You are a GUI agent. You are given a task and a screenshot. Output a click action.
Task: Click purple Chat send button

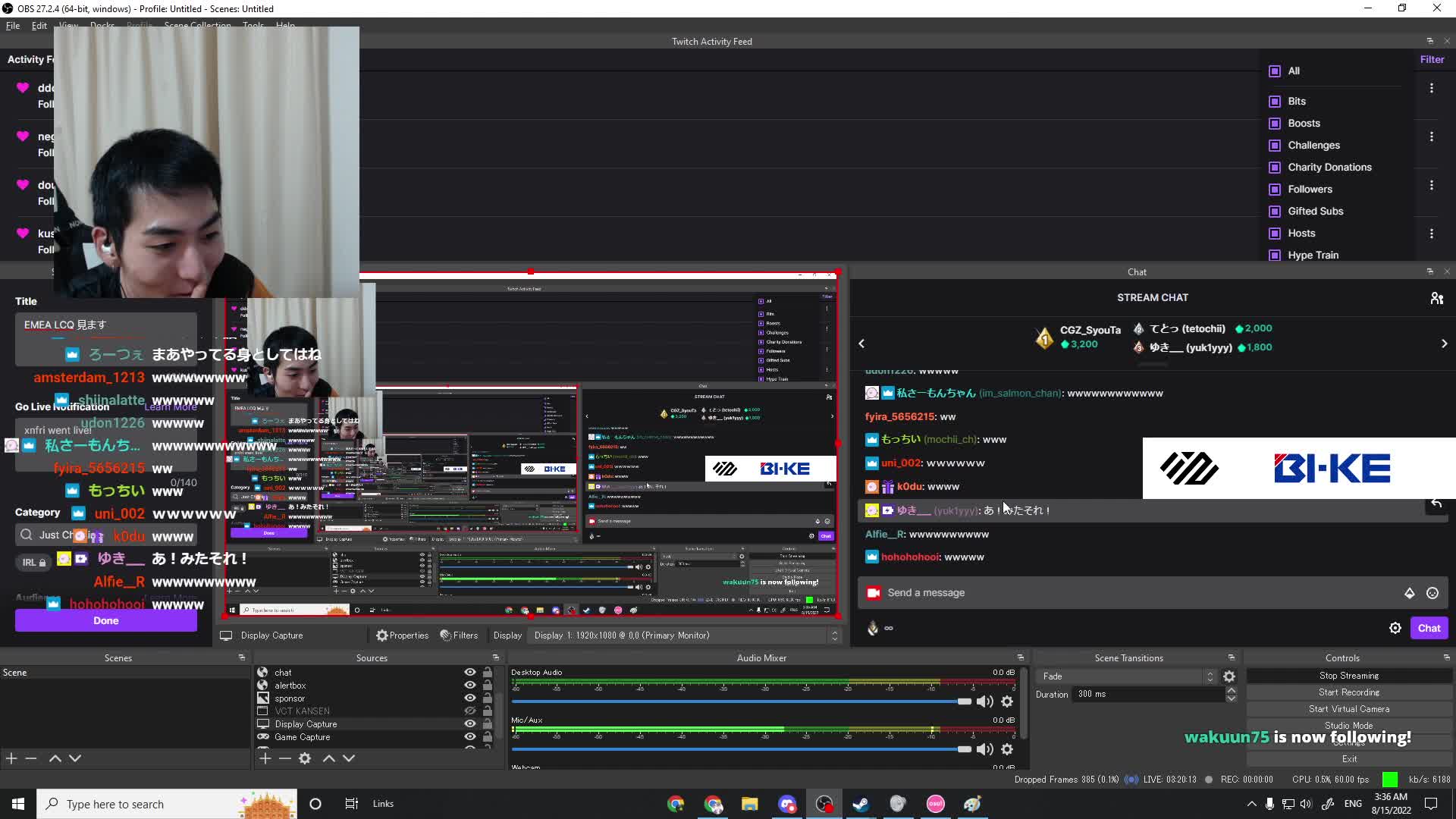pos(1429,628)
